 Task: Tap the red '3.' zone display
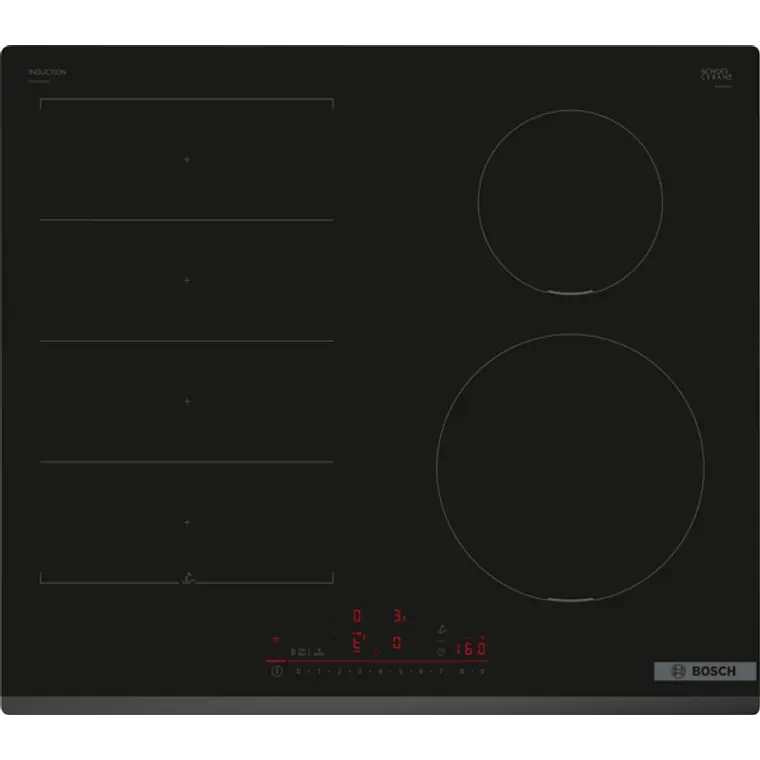[400, 616]
